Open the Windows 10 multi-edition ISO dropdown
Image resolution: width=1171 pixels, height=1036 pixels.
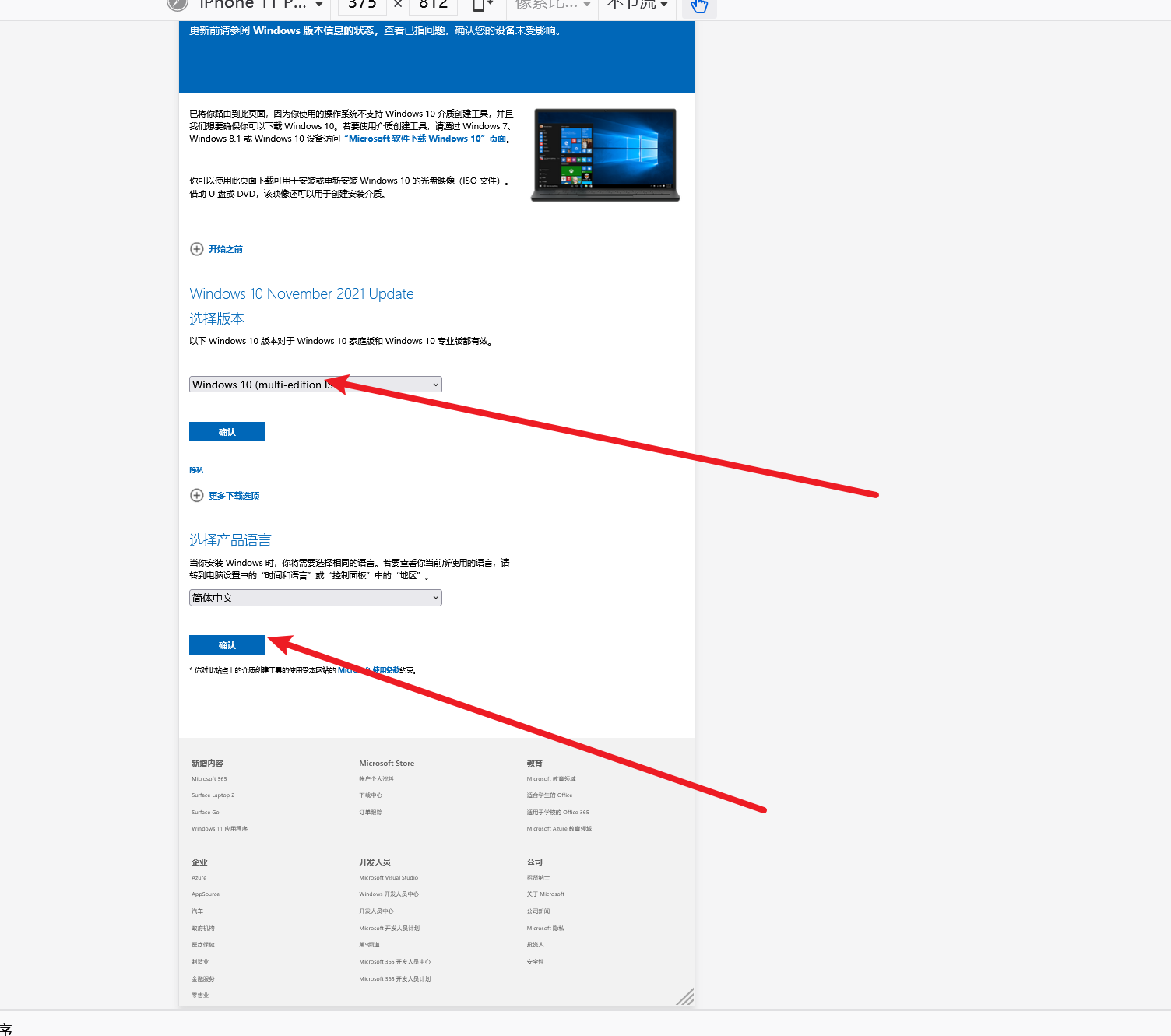point(315,385)
